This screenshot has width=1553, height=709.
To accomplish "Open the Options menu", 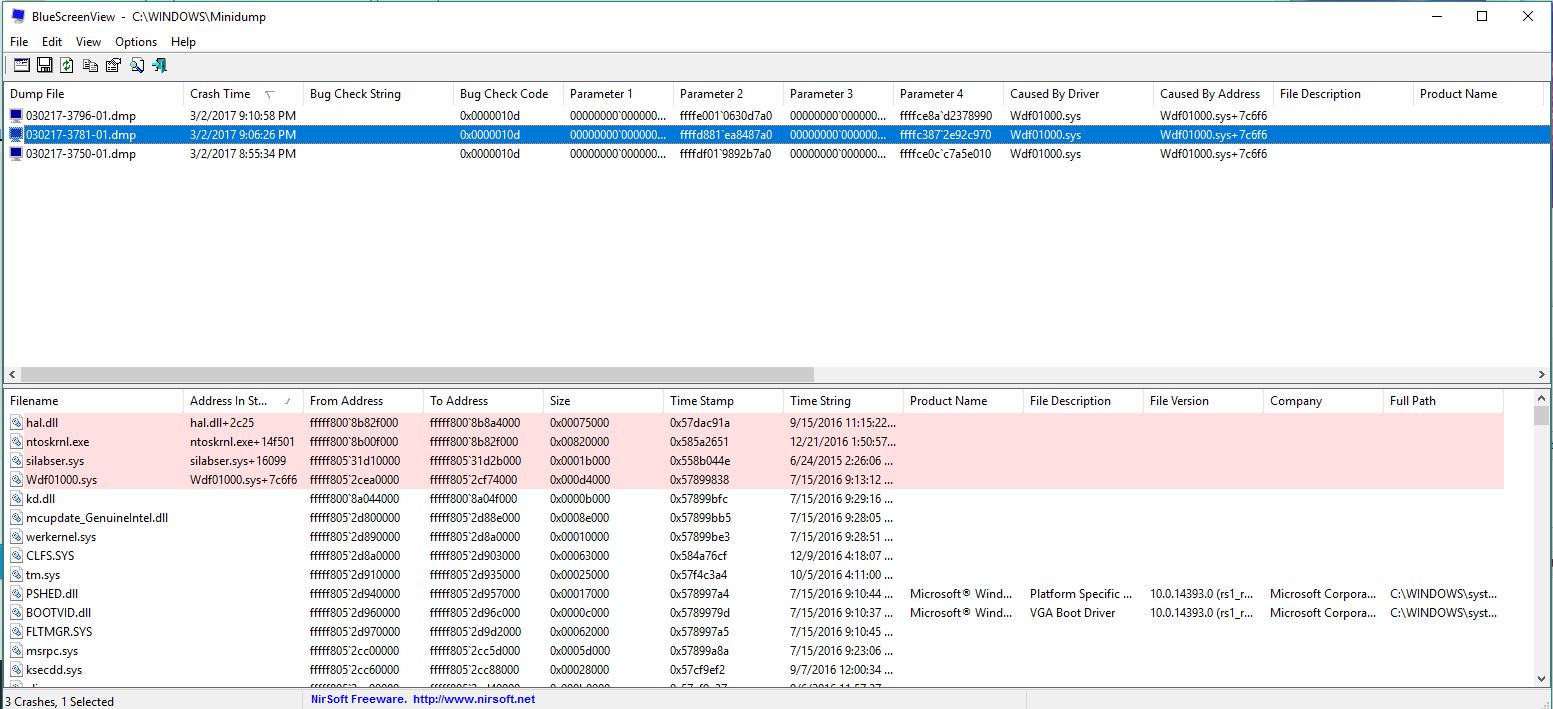I will pos(136,42).
